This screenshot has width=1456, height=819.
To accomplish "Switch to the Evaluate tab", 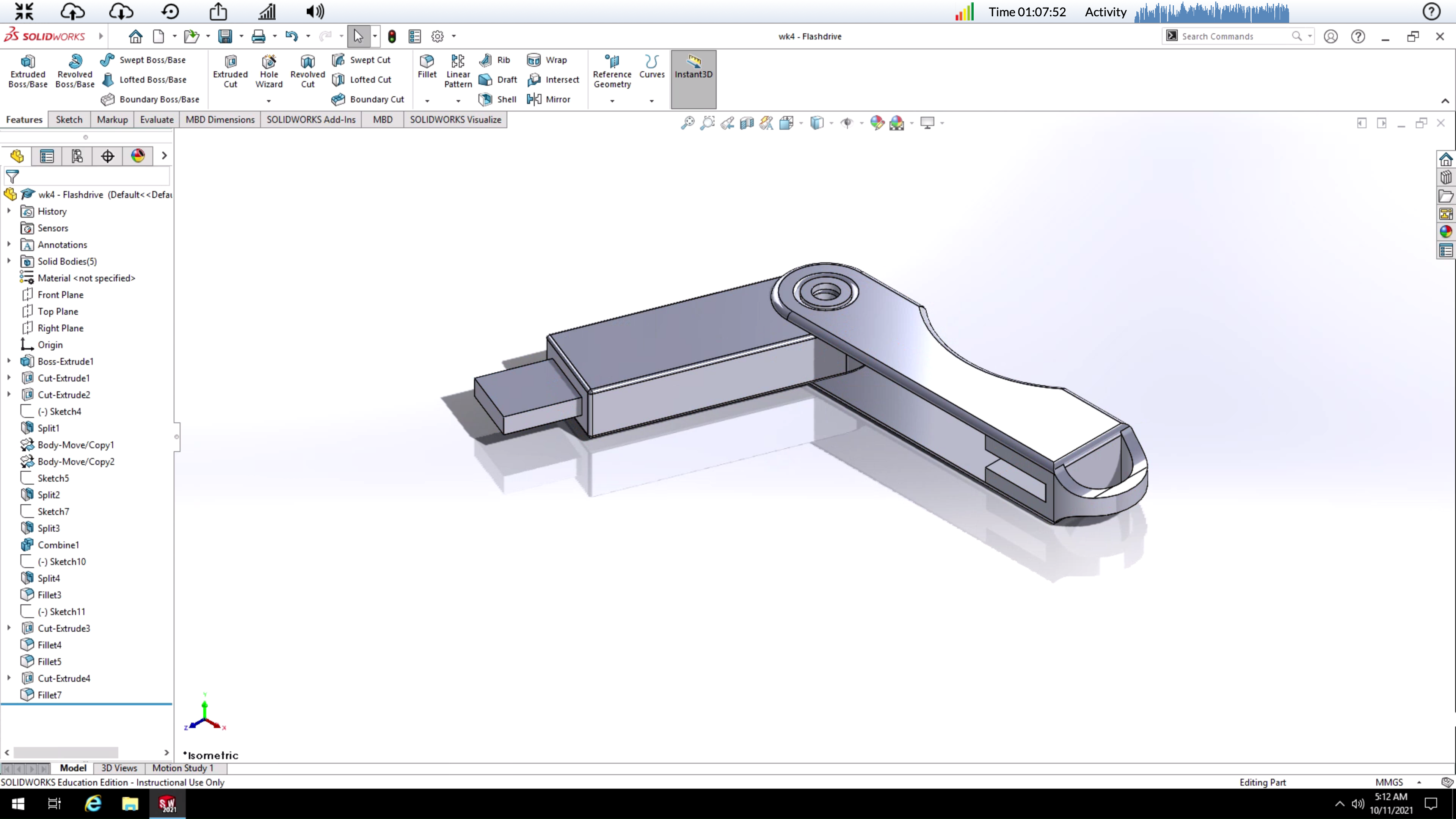I will [x=157, y=119].
